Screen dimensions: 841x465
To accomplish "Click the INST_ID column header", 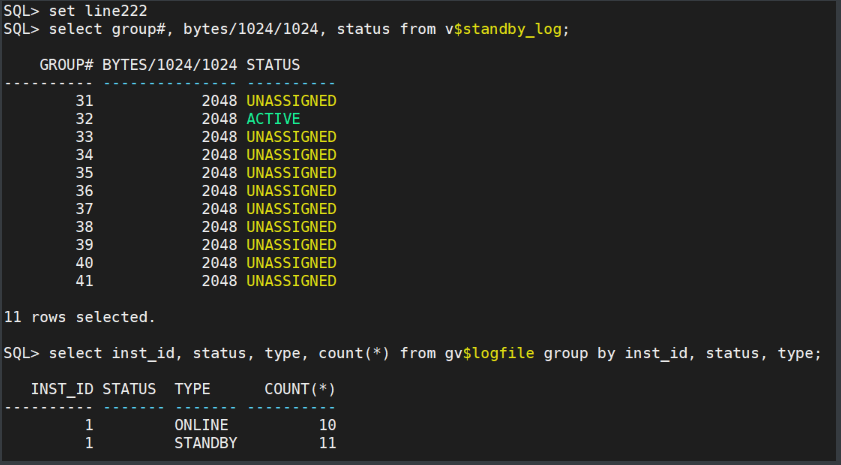I will click(62, 389).
